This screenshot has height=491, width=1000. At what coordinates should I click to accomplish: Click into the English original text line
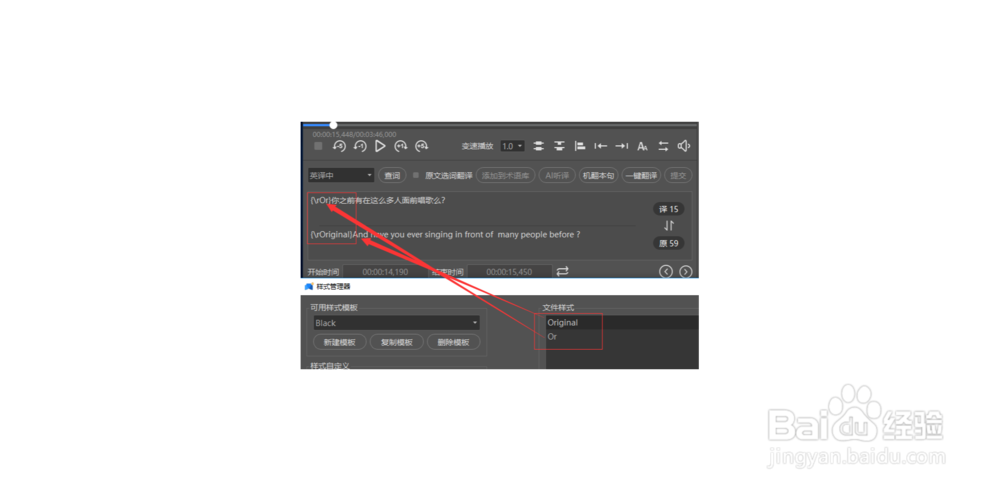[445, 235]
